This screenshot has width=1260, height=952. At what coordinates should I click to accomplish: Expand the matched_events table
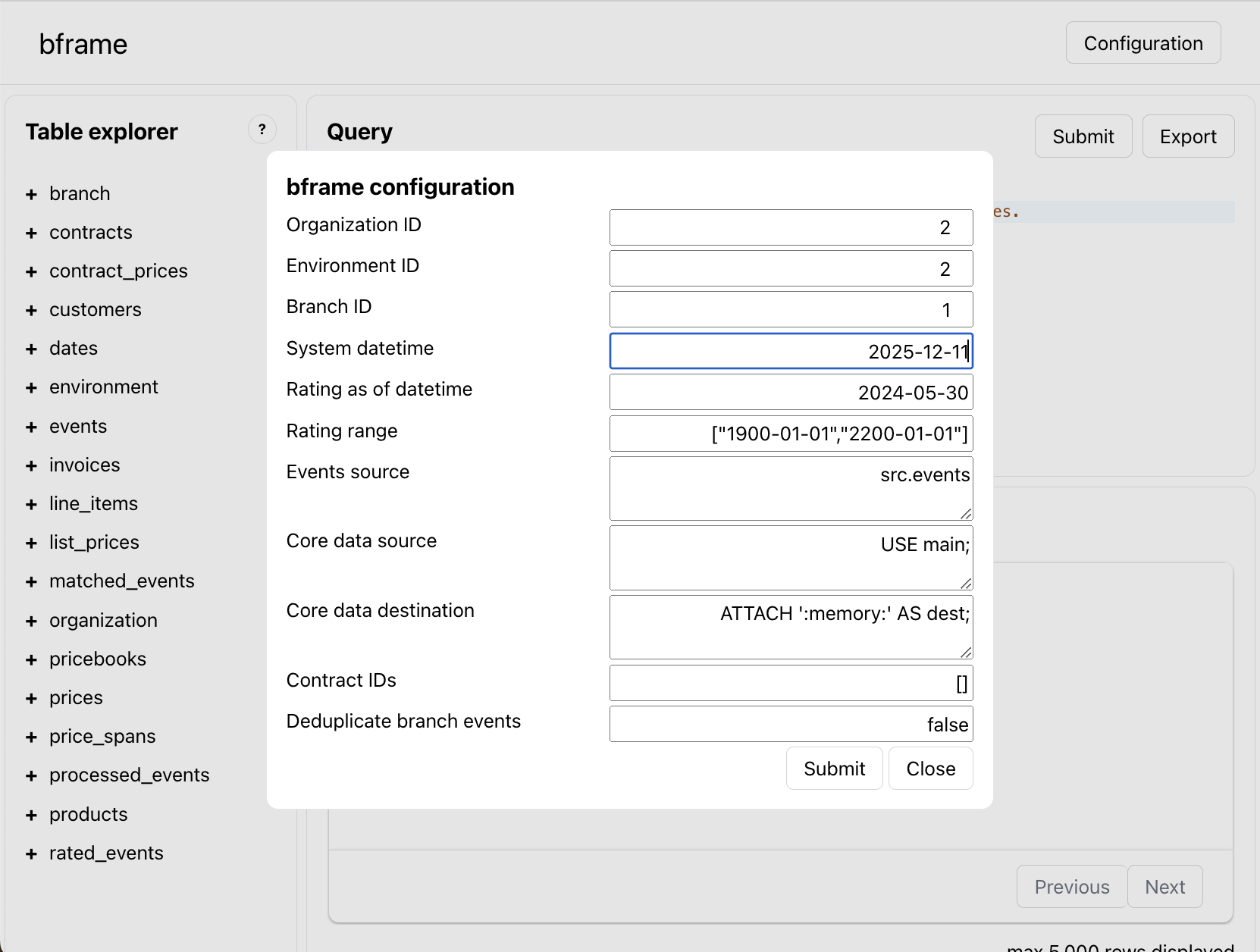[x=31, y=582]
